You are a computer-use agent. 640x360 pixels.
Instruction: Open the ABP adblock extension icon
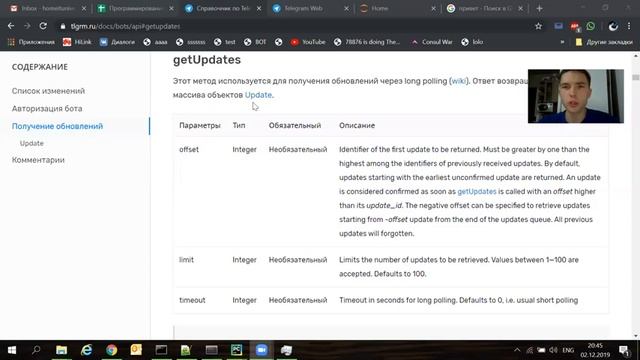click(575, 27)
